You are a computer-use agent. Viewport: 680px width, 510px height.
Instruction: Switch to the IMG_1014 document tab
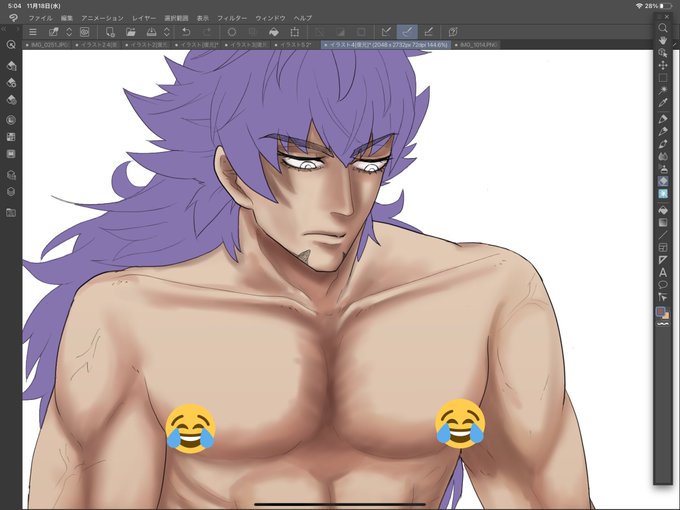pyautogui.click(x=476, y=45)
